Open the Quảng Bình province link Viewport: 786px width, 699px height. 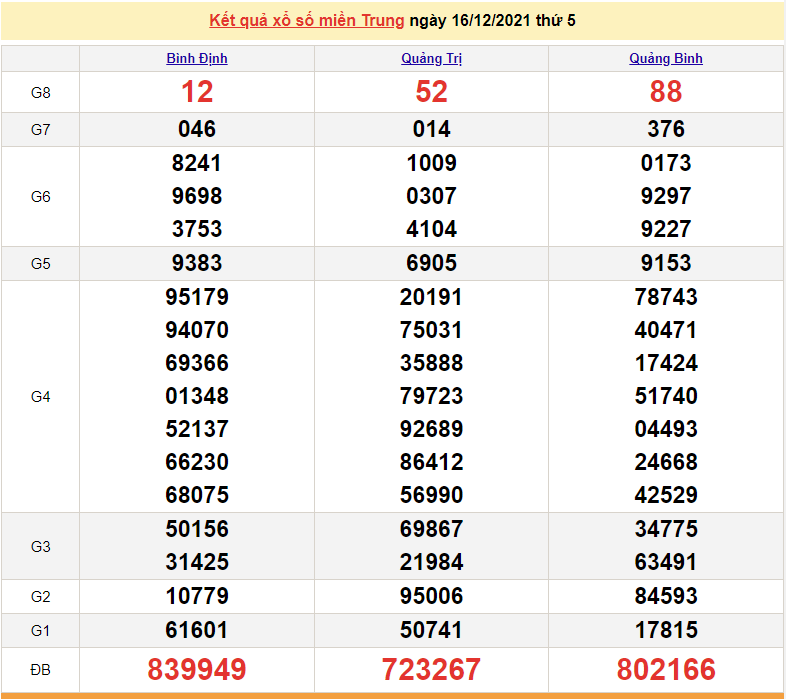(666, 59)
